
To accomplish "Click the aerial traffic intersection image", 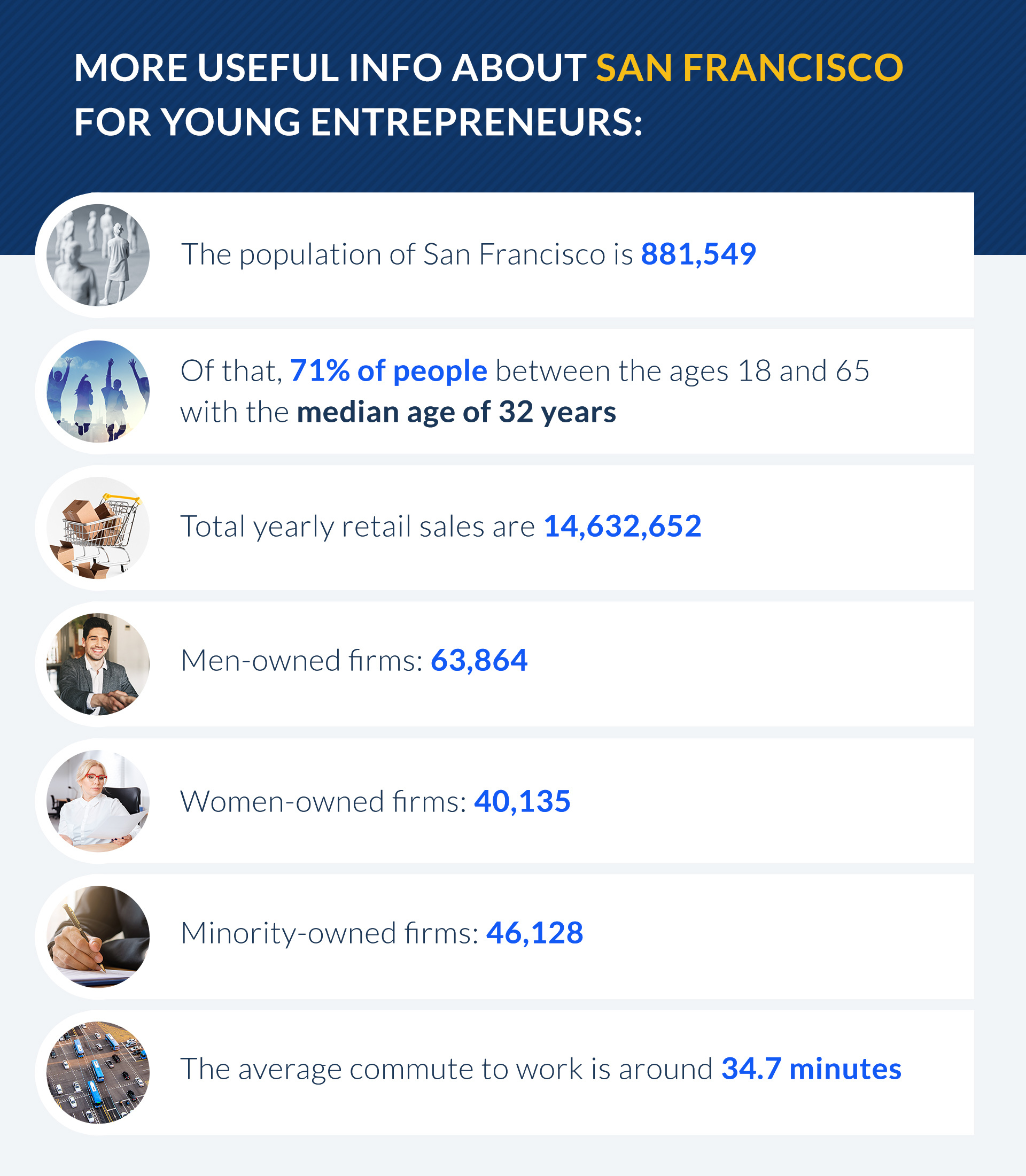I will (x=98, y=1072).
